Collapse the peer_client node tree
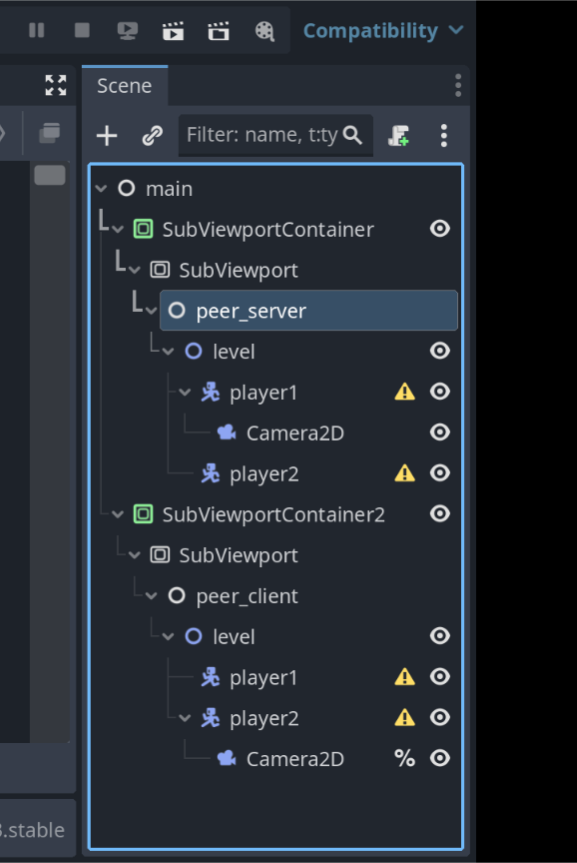This screenshot has width=577, height=863. pyautogui.click(x=151, y=596)
